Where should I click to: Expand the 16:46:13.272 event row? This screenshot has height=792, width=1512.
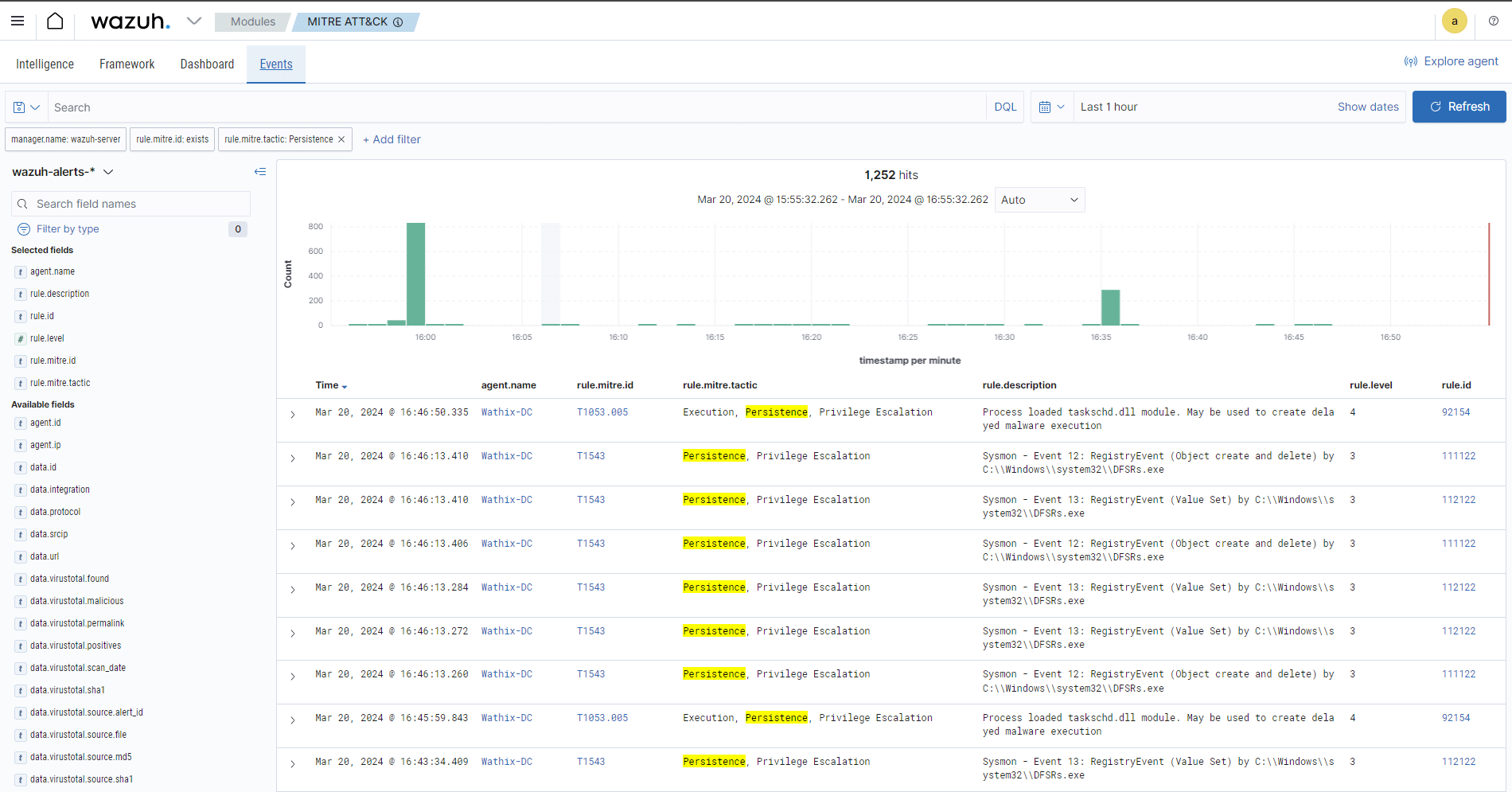point(293,634)
